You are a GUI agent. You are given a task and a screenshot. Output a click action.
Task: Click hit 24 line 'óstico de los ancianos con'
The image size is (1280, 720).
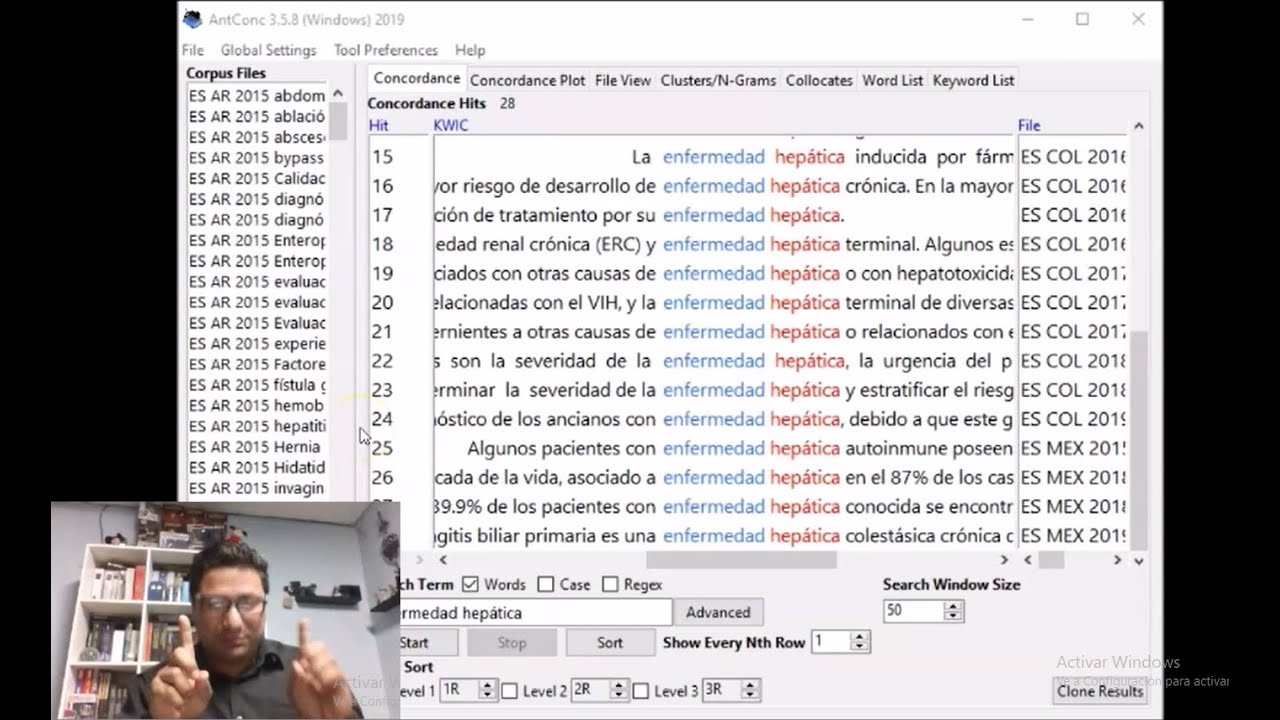coord(546,419)
